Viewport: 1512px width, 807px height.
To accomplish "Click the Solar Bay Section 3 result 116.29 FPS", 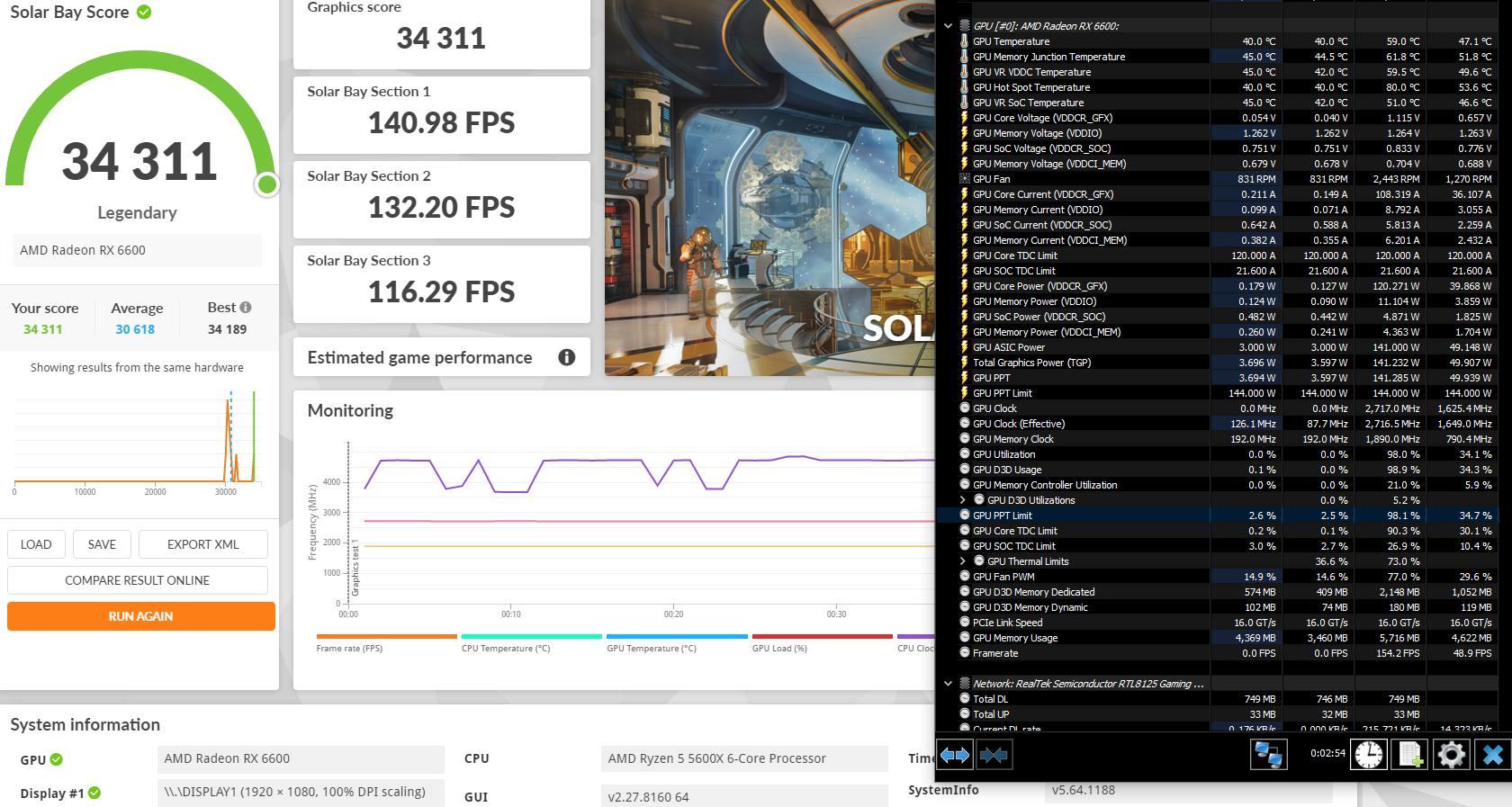I will click(x=442, y=291).
